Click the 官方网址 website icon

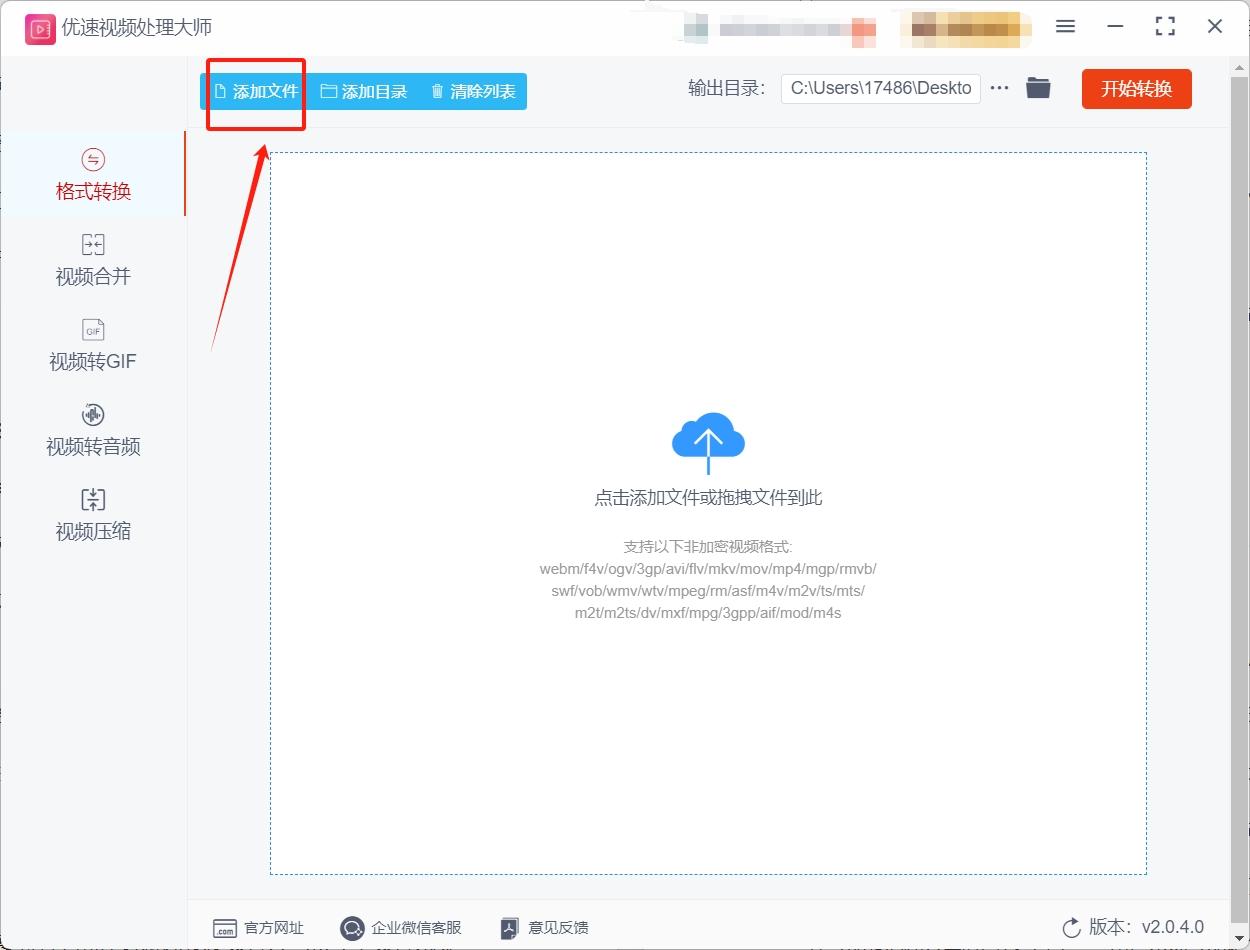(x=227, y=928)
